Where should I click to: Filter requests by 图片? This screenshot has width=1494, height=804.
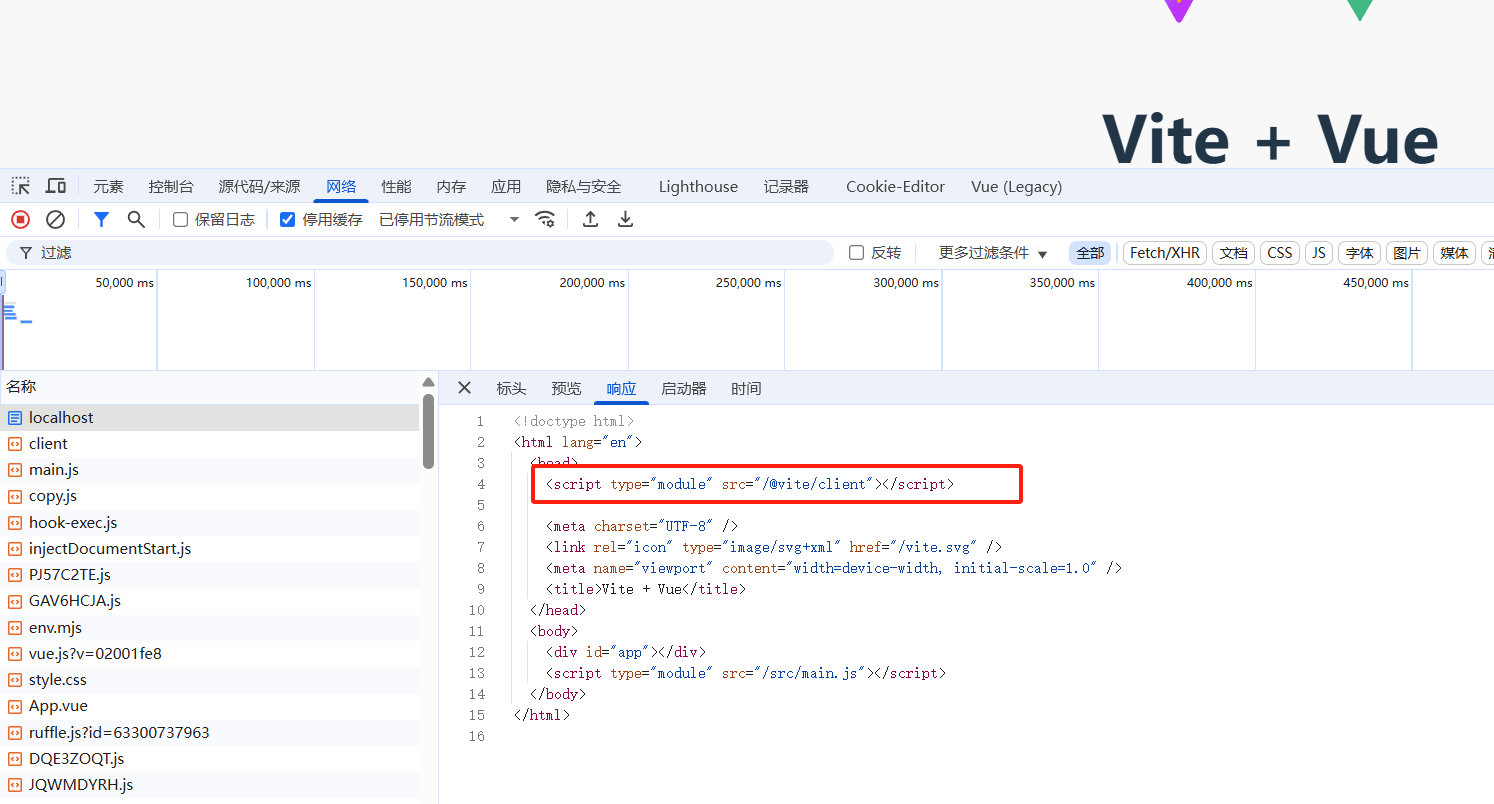[x=1407, y=253]
